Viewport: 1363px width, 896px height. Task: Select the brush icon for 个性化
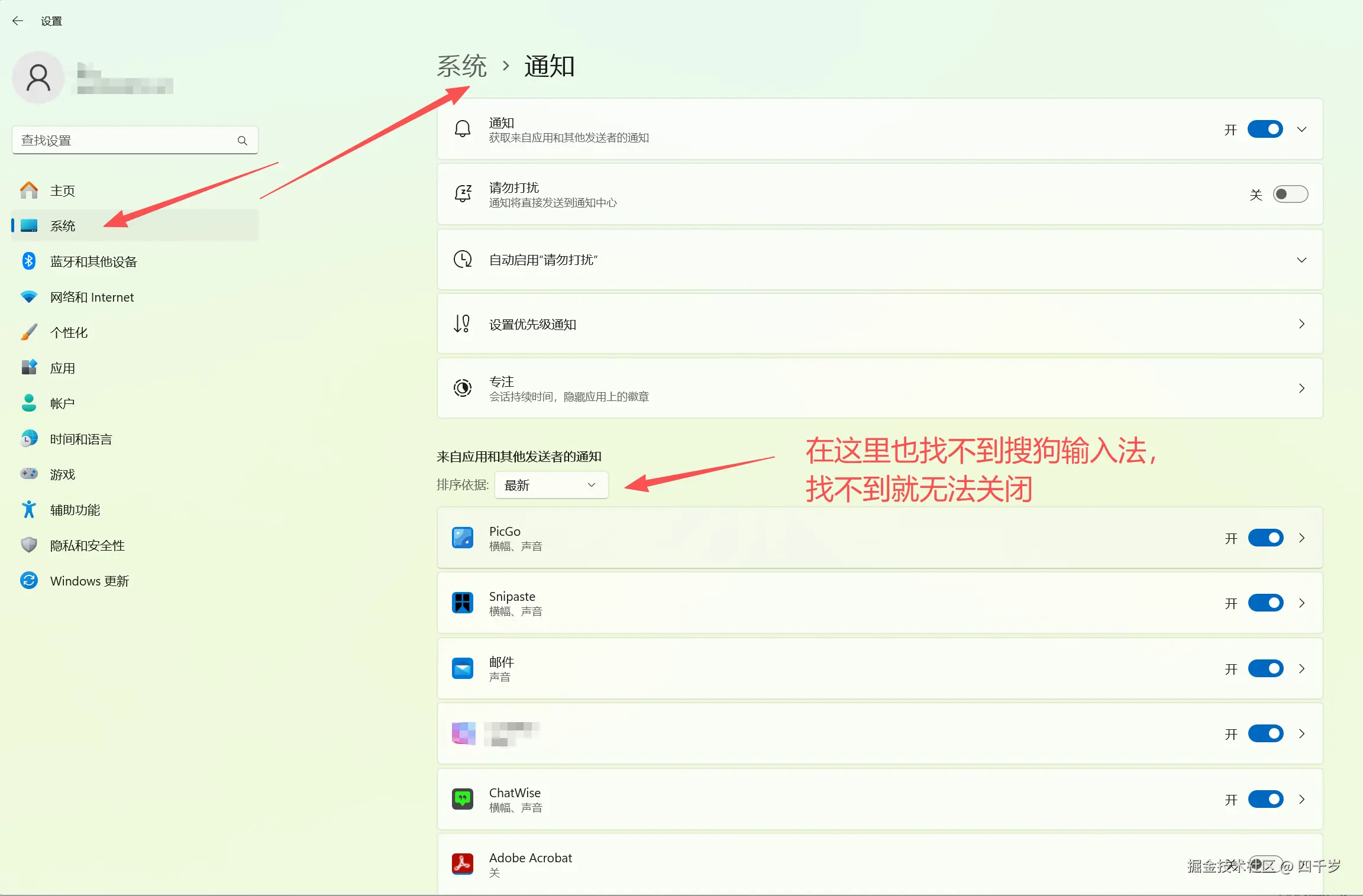[28, 332]
